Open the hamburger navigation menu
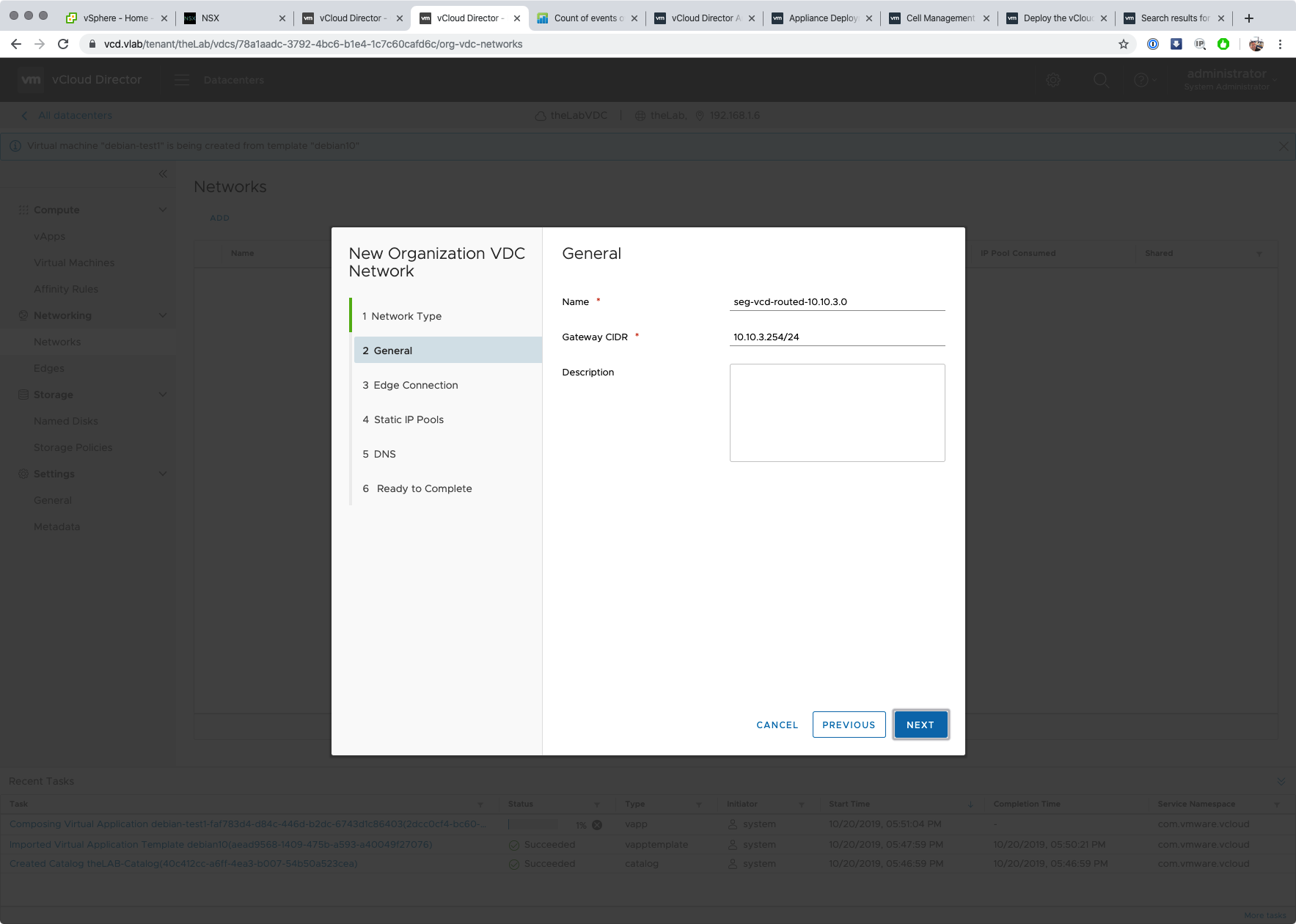The image size is (1296, 924). click(182, 80)
